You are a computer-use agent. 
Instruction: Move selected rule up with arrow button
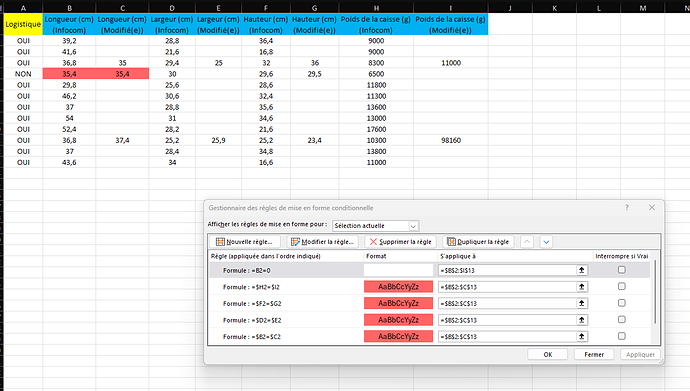tap(527, 241)
